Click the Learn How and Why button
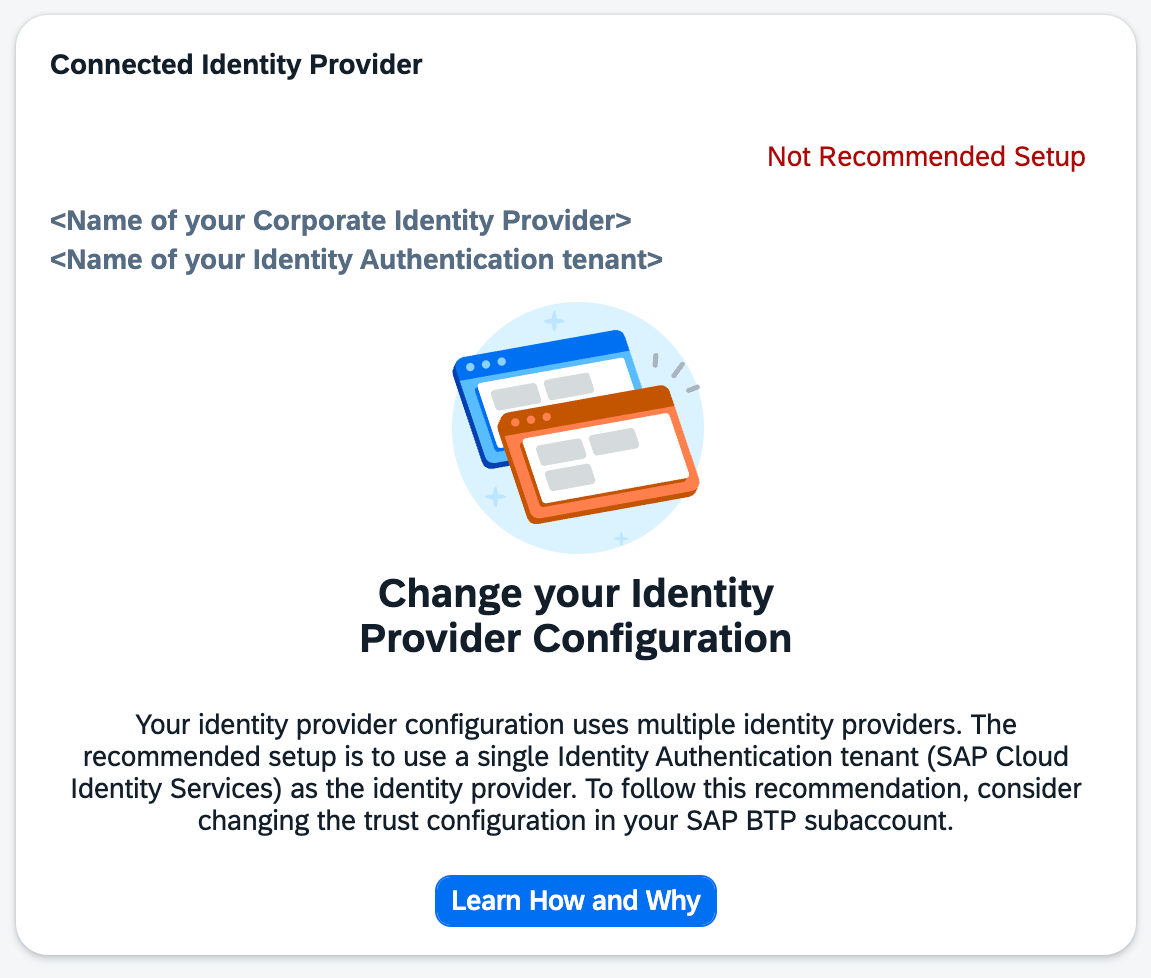Image resolution: width=1151 pixels, height=978 pixels. (576, 901)
